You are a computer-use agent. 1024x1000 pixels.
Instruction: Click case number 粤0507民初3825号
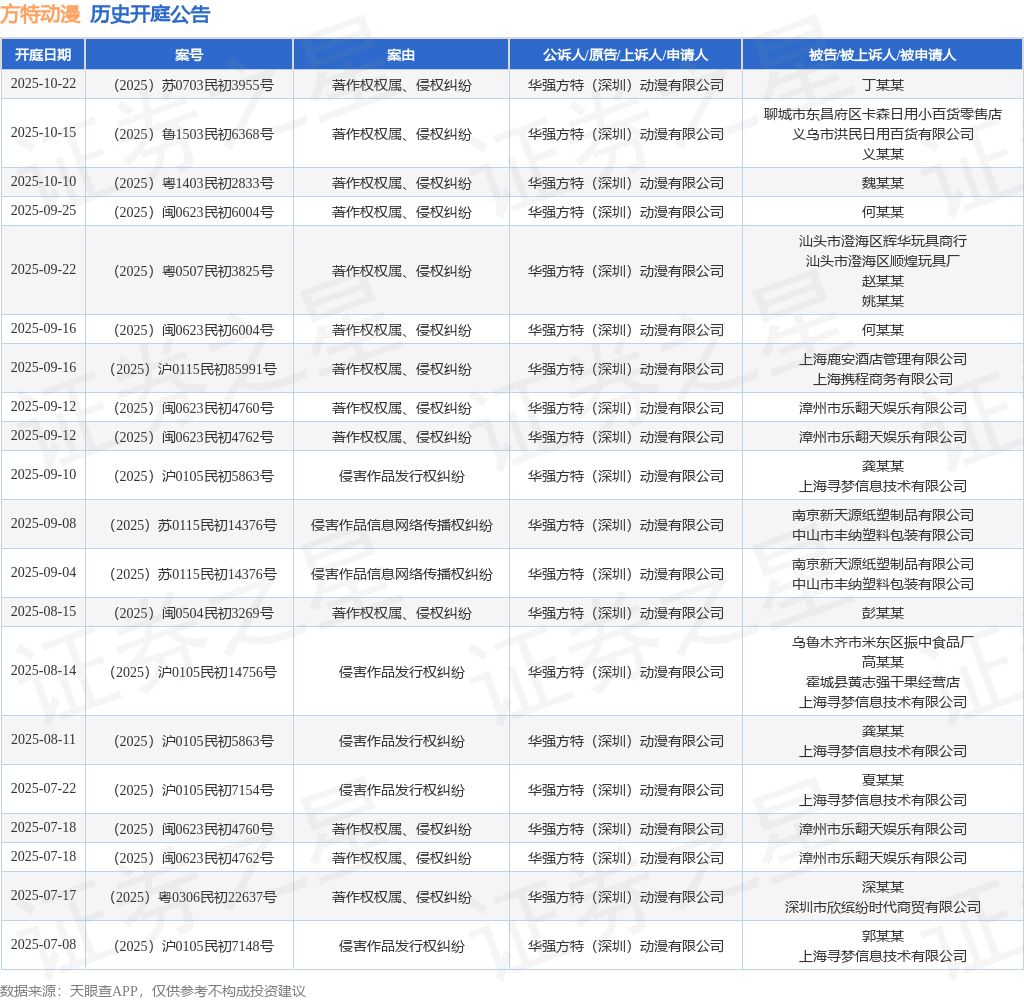click(x=193, y=271)
